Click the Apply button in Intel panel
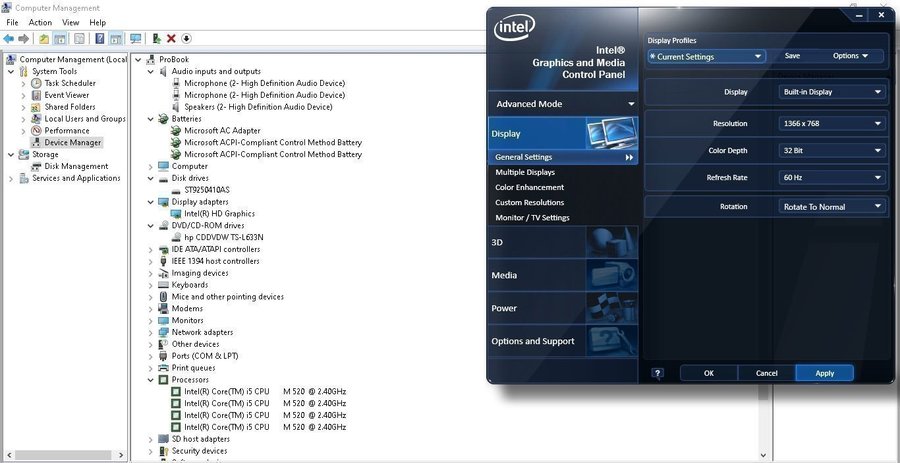900x463 pixels. click(x=825, y=373)
